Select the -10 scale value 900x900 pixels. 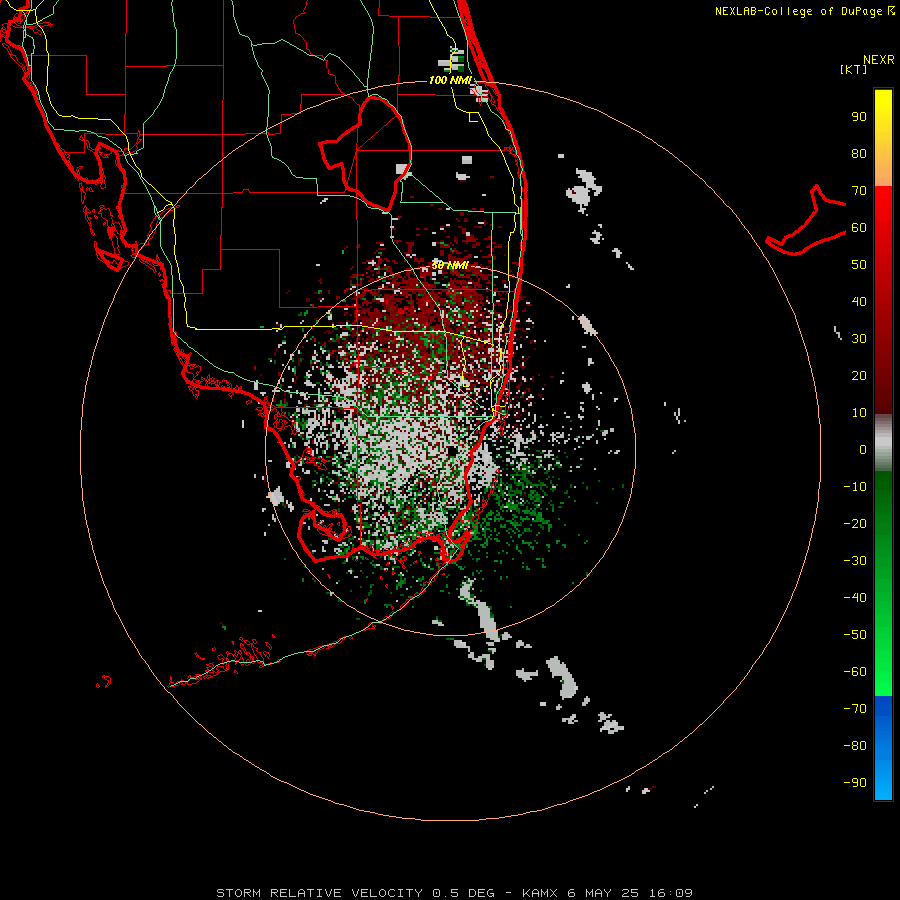[855, 487]
